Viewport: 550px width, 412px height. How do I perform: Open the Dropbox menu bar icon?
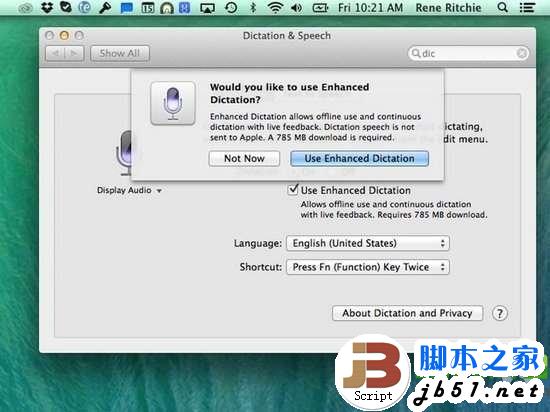[47, 7]
